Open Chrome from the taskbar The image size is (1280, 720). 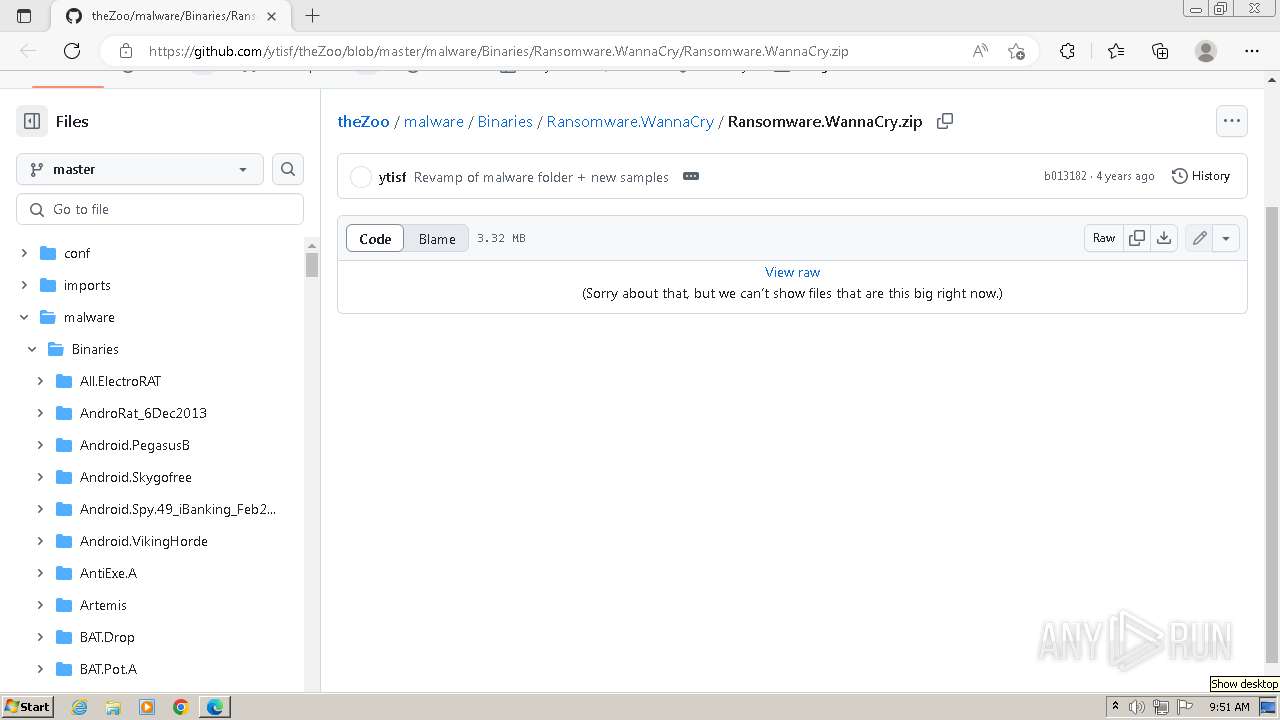click(x=181, y=707)
